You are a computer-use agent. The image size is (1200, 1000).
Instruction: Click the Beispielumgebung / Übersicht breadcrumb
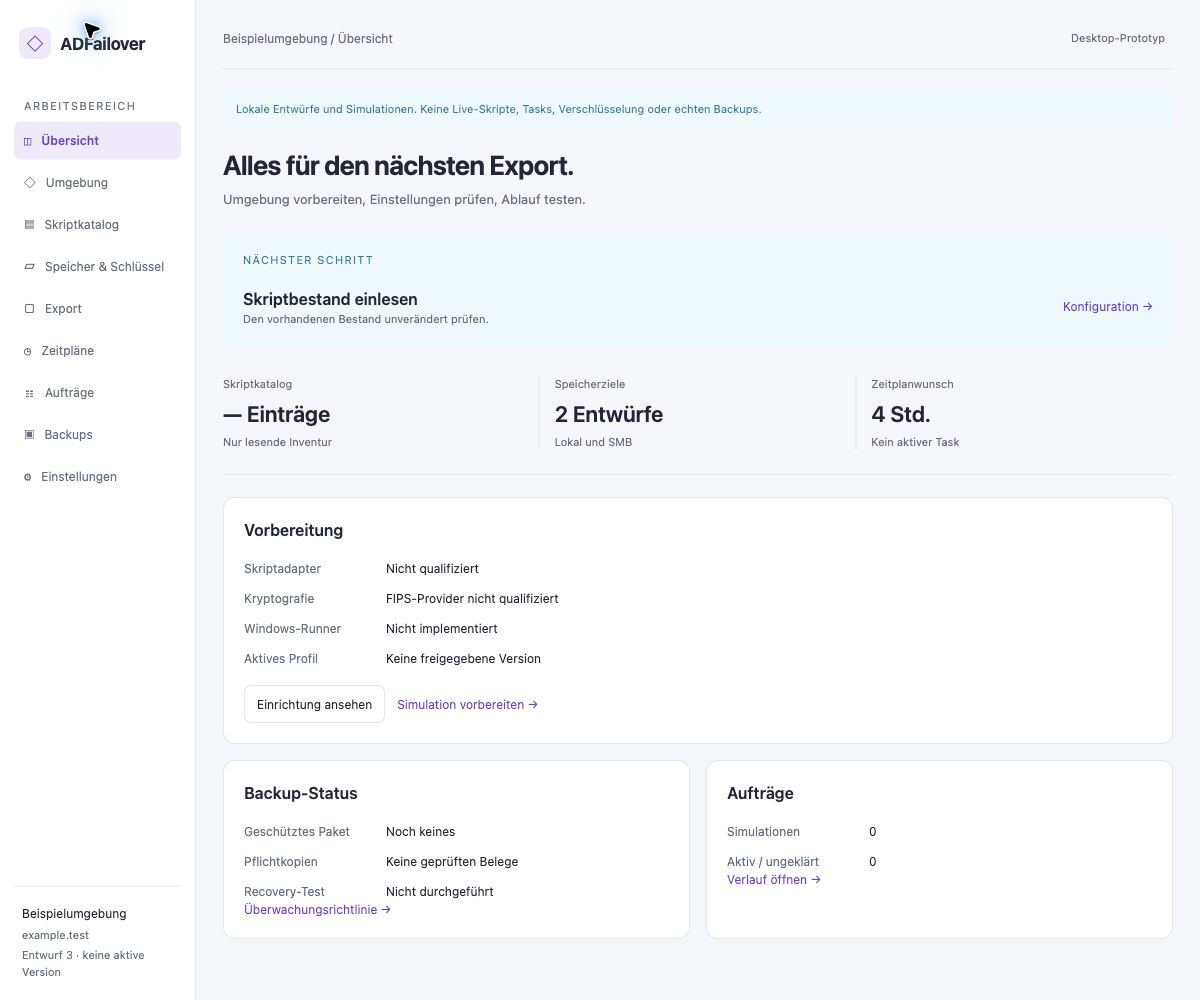pos(308,39)
